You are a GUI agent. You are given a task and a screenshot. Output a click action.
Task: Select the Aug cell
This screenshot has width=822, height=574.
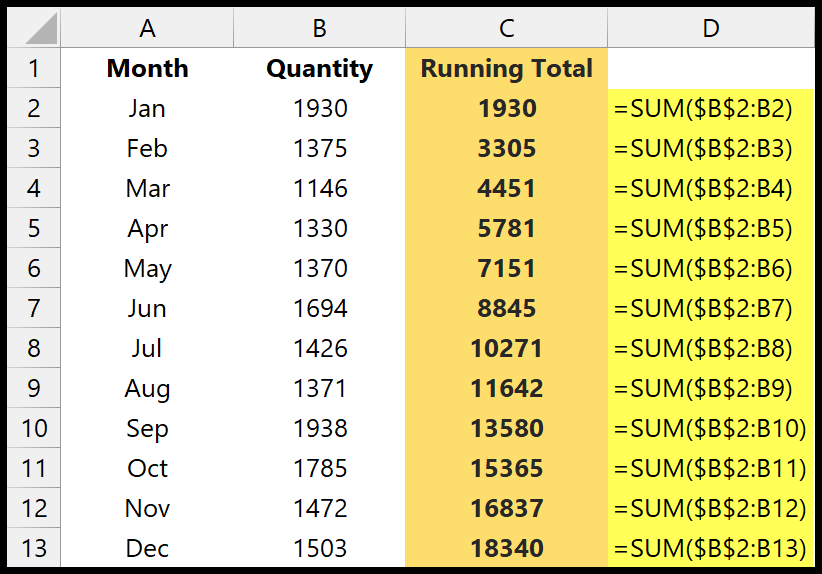click(147, 388)
